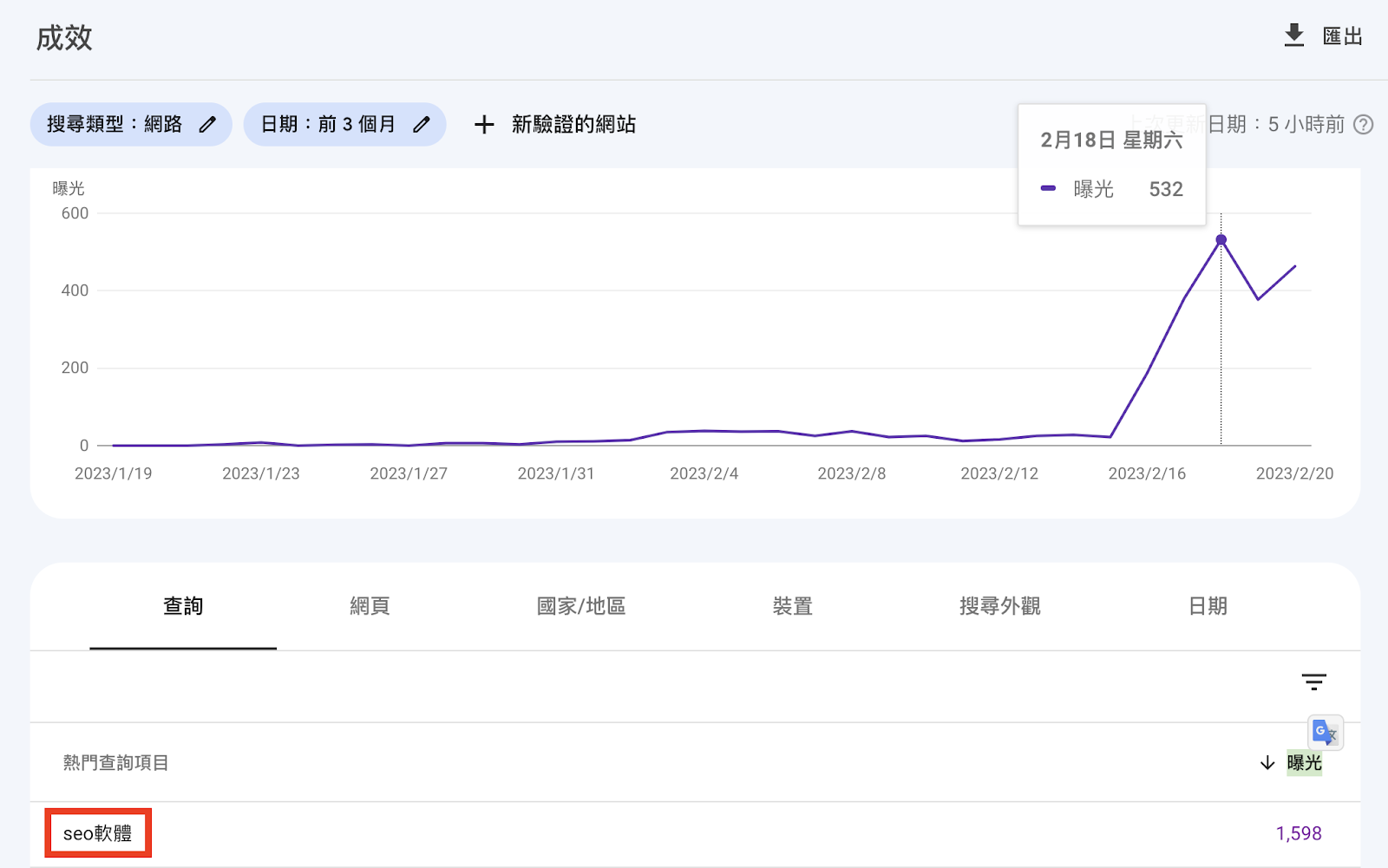
Task: Click the download arrow export icon
Action: point(1294,36)
